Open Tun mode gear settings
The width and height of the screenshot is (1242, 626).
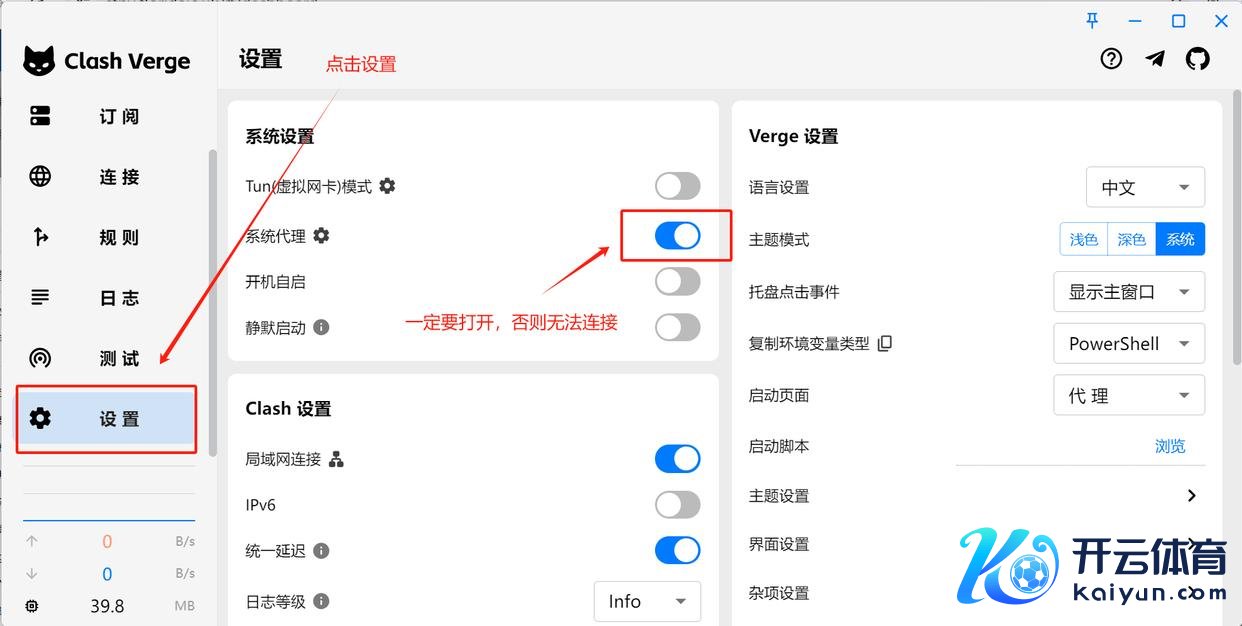click(x=387, y=186)
